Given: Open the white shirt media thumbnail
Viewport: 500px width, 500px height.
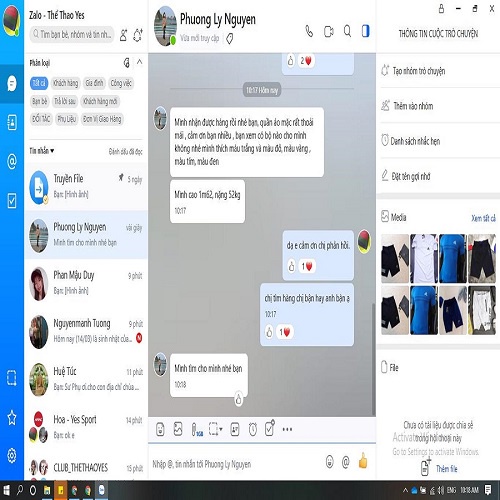Looking at the screenshot, I should 424,258.
